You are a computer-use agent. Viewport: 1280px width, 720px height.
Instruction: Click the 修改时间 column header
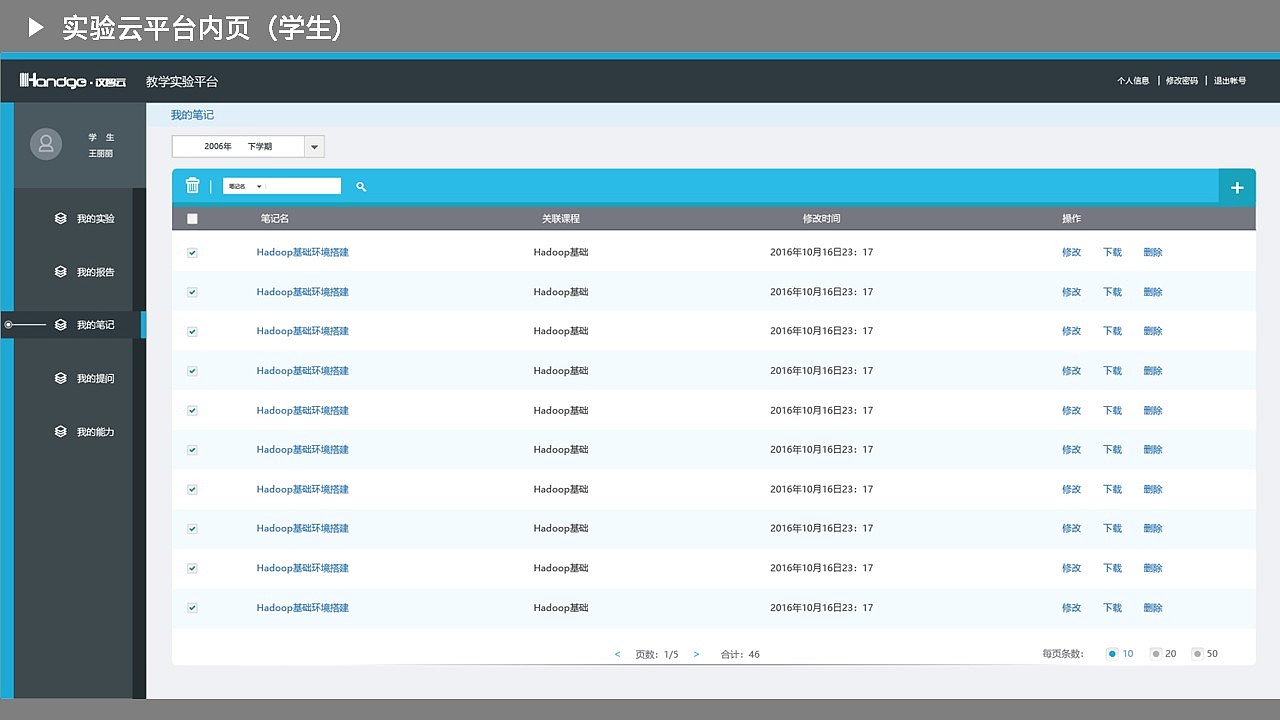tap(822, 219)
